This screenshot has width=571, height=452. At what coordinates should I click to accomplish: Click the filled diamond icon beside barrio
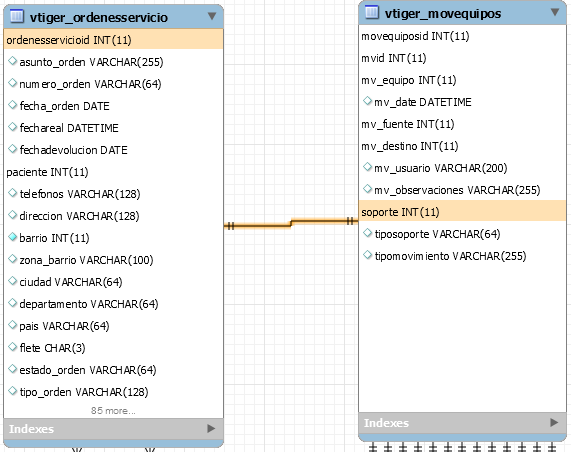coord(12,237)
